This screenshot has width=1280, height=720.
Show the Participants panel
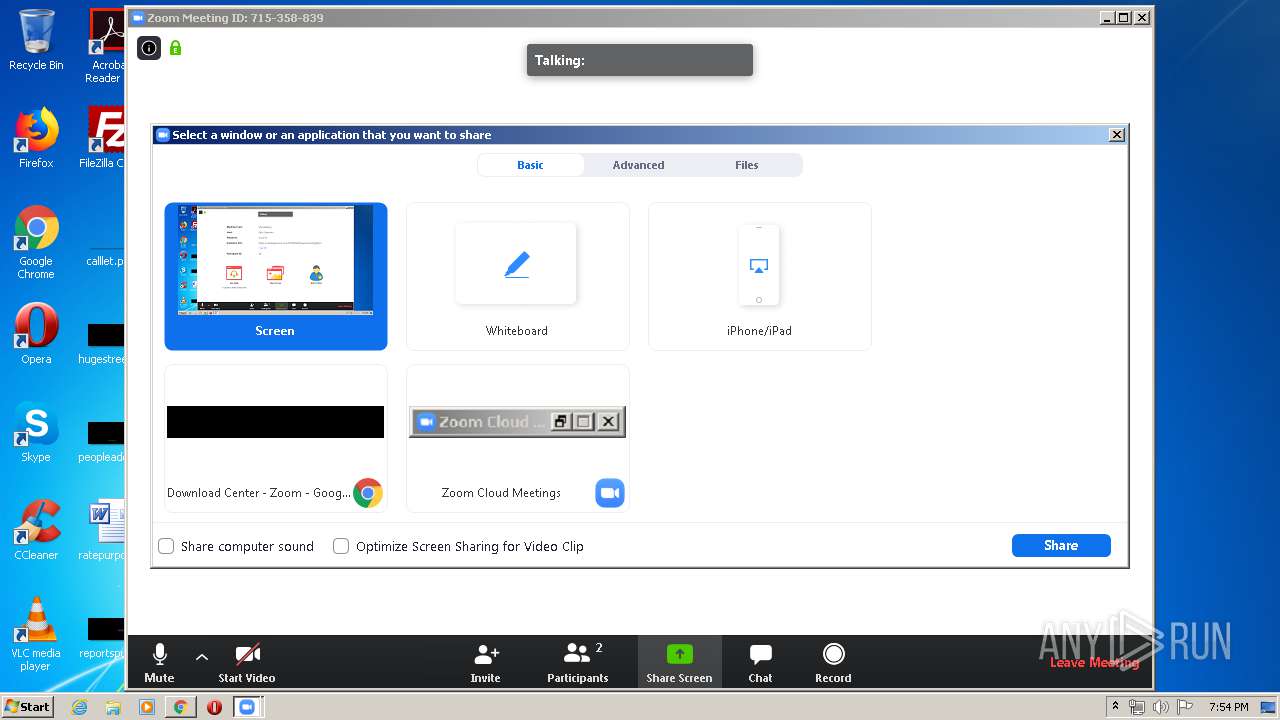click(x=578, y=663)
